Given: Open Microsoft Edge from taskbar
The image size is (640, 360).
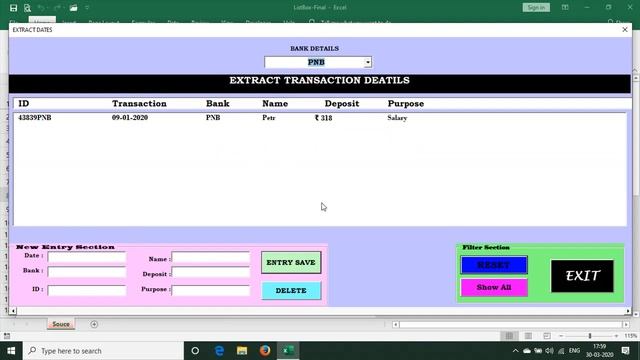Looking at the screenshot, I should [x=219, y=351].
